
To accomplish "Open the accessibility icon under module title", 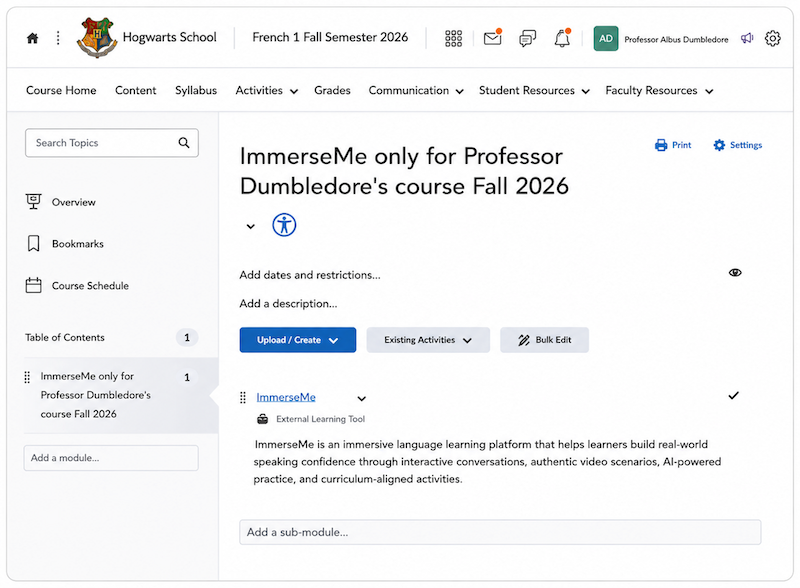I will pyautogui.click(x=284, y=225).
